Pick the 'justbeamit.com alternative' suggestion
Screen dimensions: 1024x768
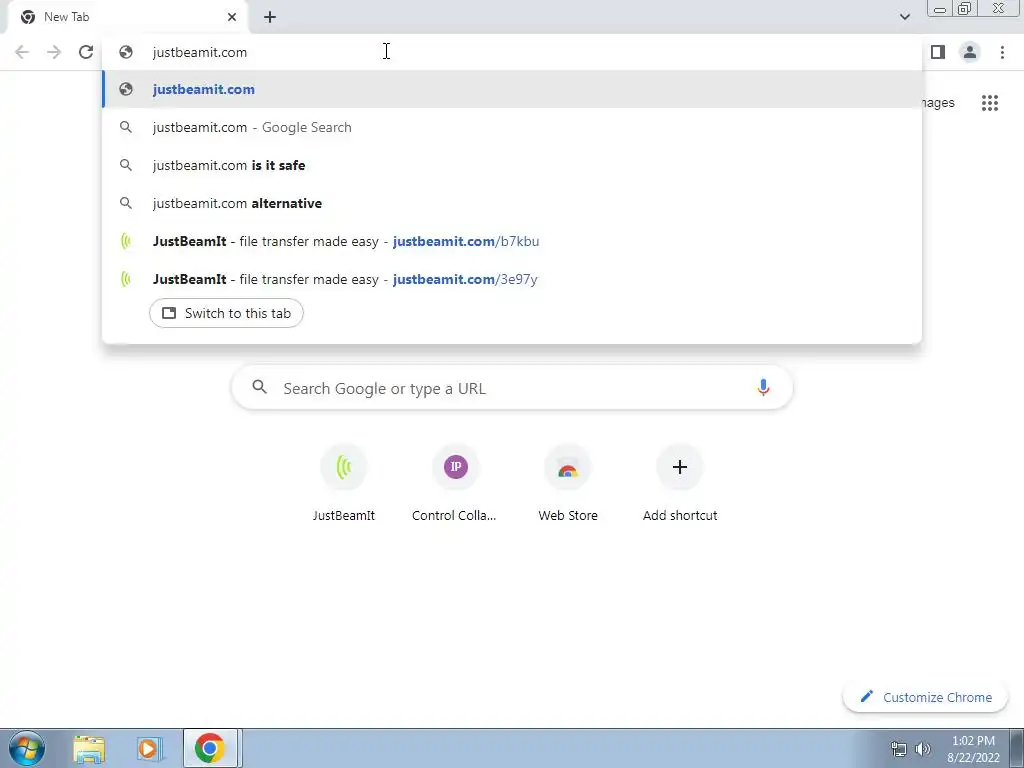tap(512, 203)
